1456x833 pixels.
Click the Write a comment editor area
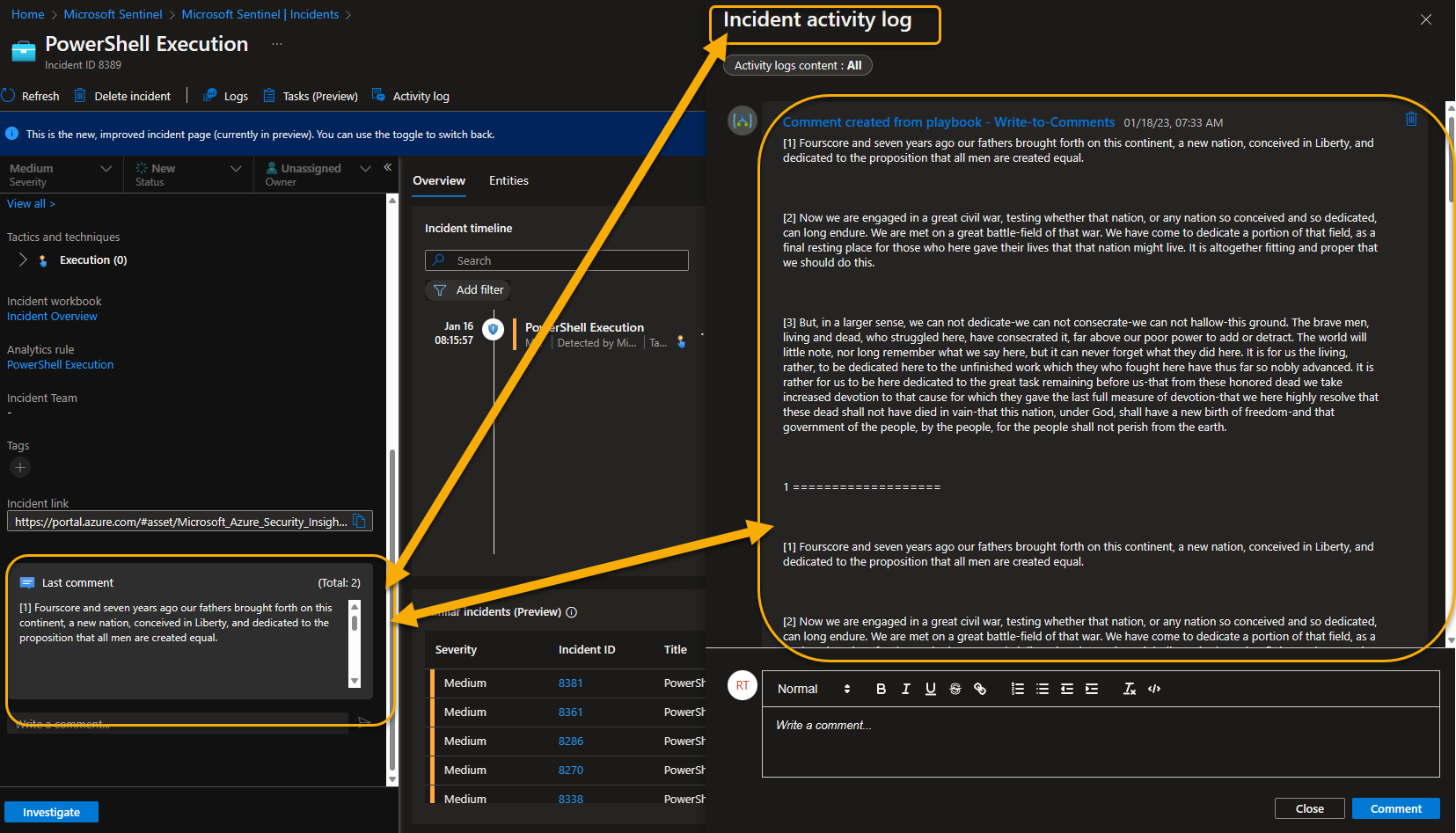(1101, 742)
